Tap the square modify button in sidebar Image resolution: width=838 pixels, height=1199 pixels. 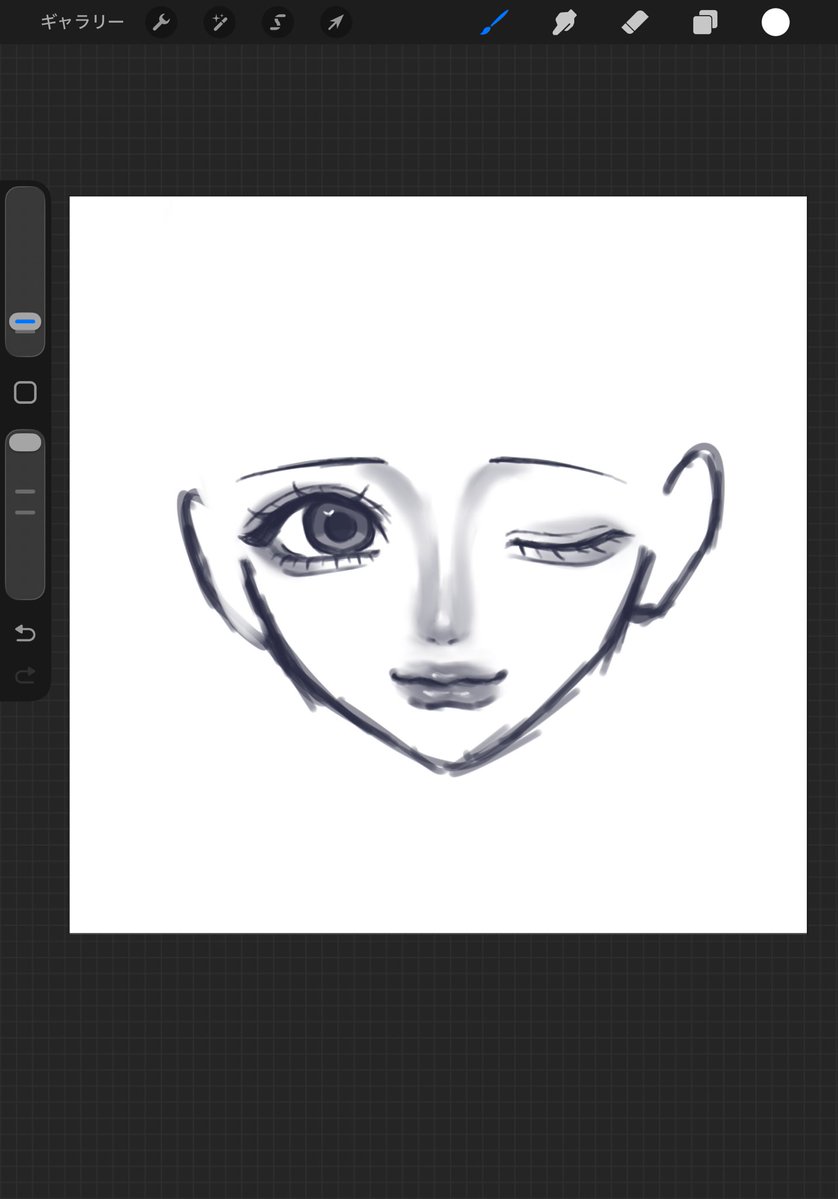point(25,392)
